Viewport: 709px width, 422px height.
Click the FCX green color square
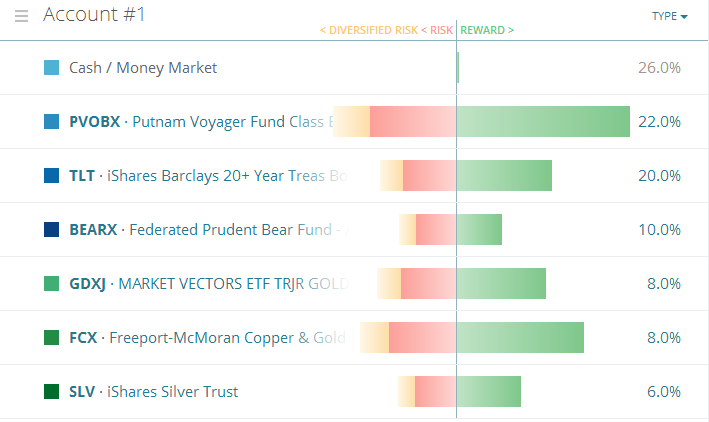point(52,338)
